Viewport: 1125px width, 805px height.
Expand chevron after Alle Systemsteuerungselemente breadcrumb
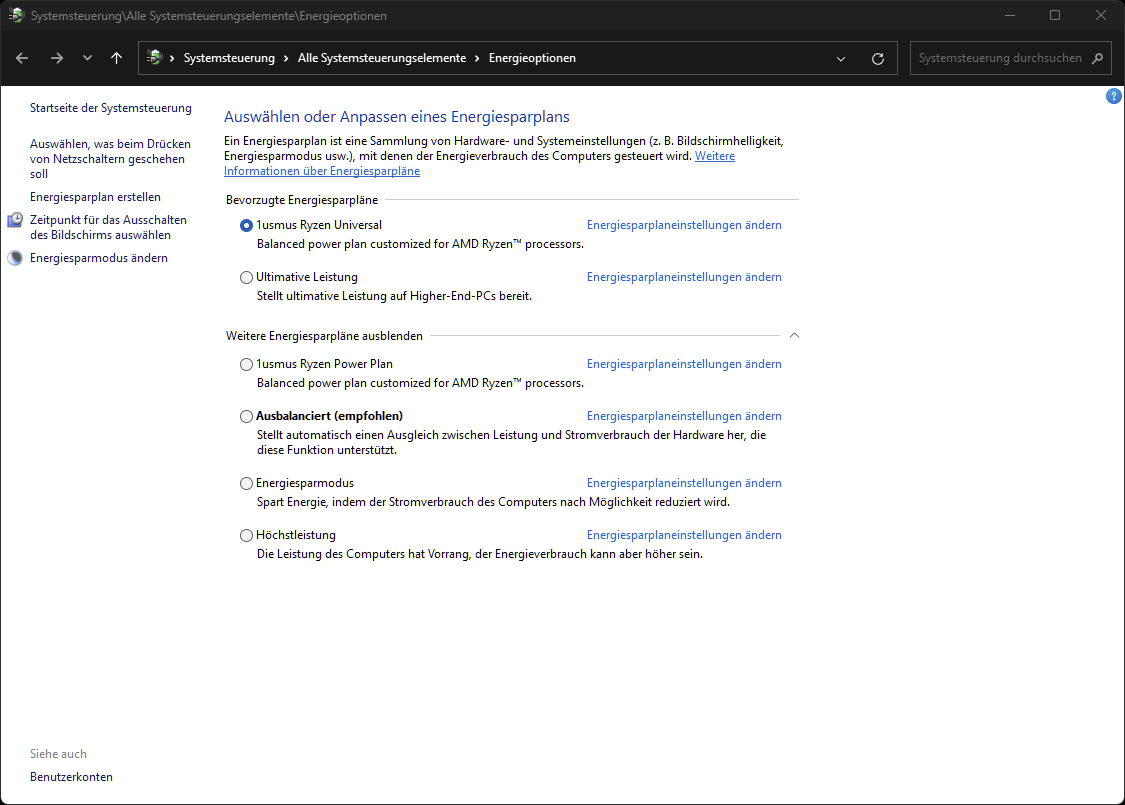(x=477, y=58)
